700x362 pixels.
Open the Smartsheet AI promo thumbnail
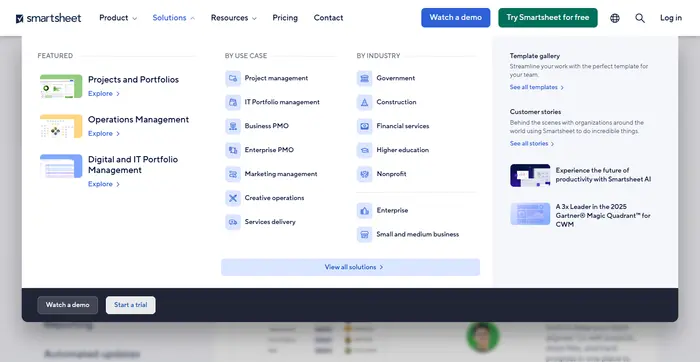[x=530, y=175]
